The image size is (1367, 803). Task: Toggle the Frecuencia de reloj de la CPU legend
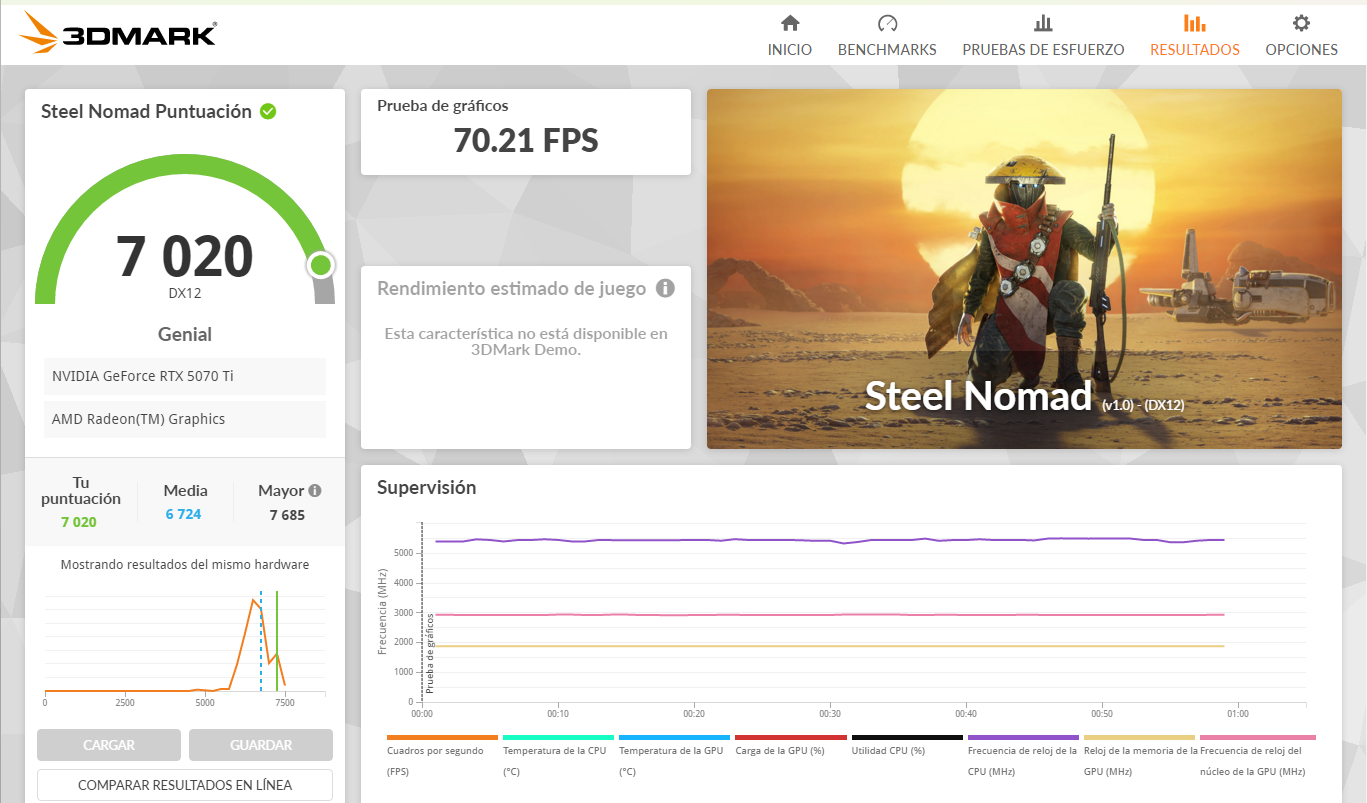coord(1022,755)
